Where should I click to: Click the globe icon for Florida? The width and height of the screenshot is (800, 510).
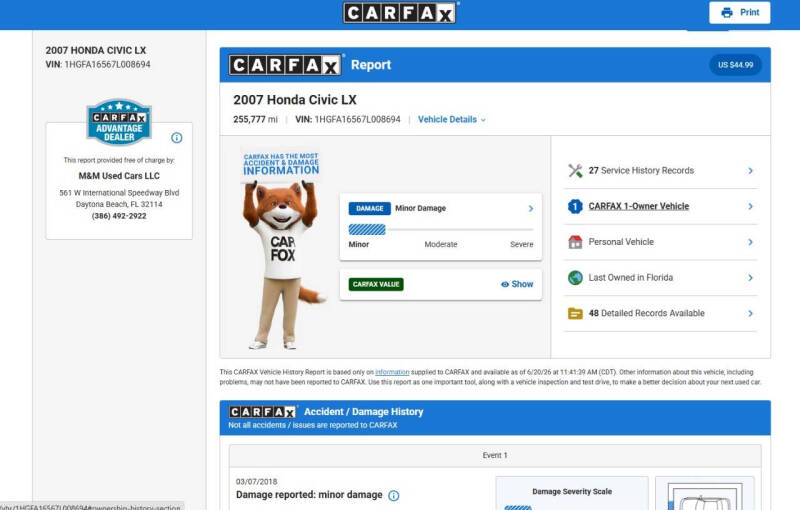(575, 277)
